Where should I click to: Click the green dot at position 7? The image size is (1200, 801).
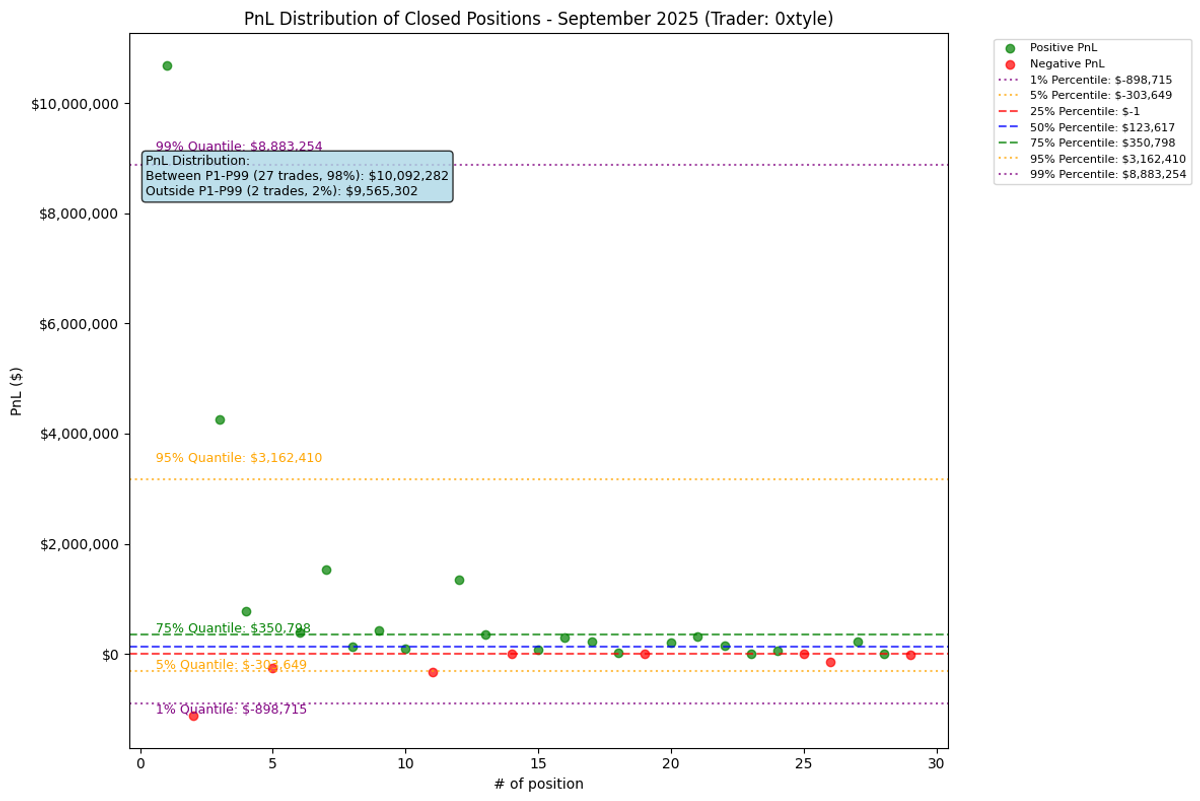[326, 570]
